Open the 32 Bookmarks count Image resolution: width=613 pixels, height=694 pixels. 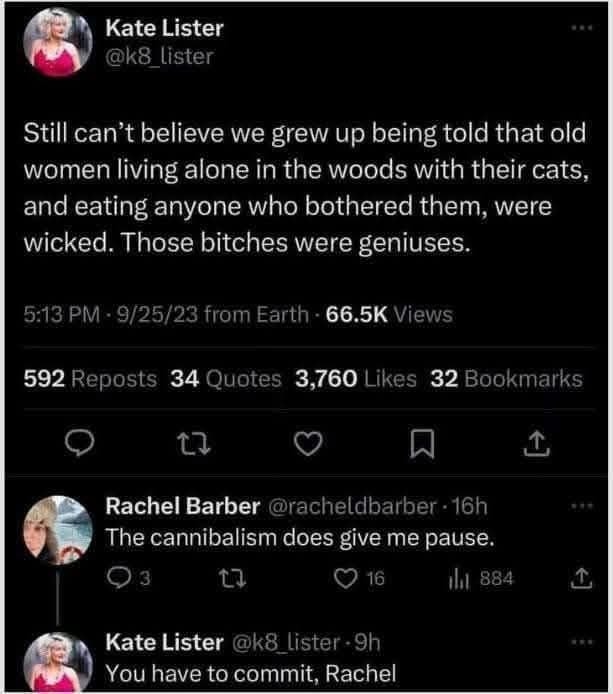coord(505,379)
